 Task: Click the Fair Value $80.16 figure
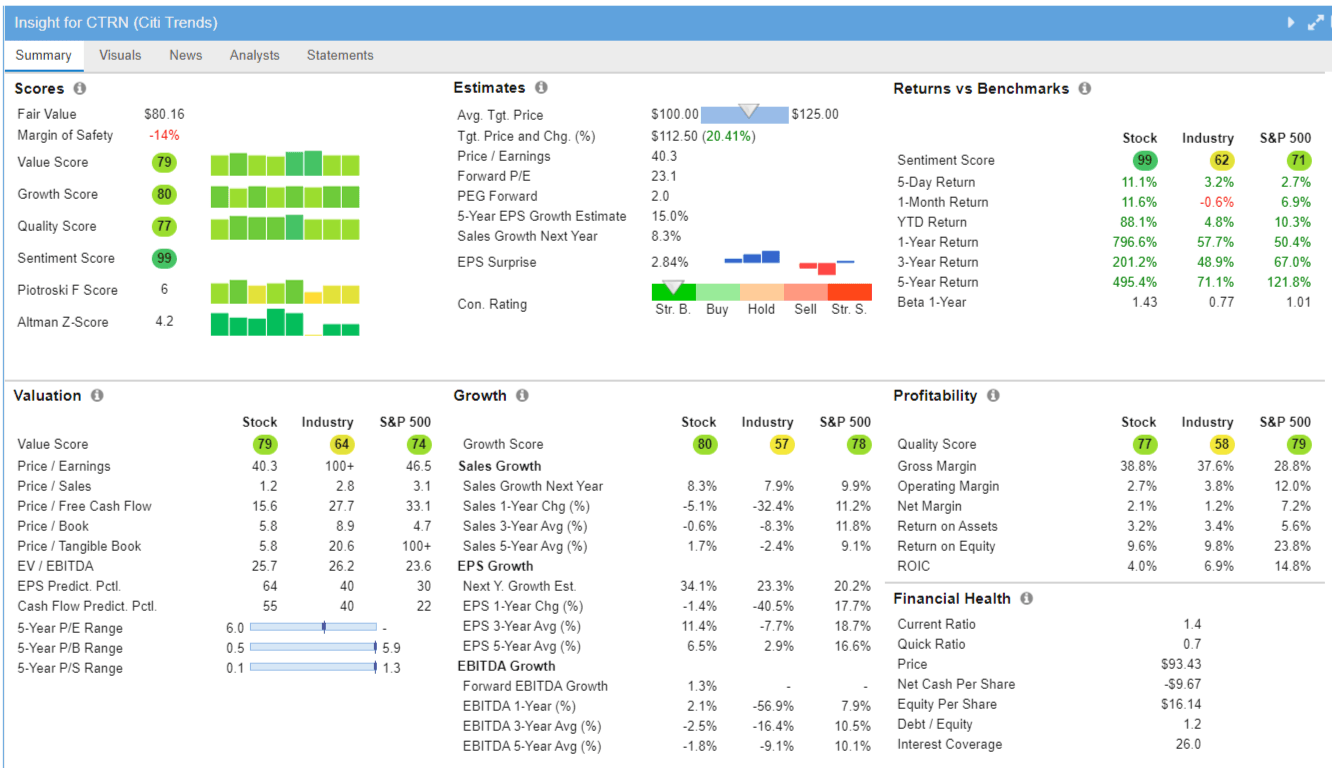[164, 114]
